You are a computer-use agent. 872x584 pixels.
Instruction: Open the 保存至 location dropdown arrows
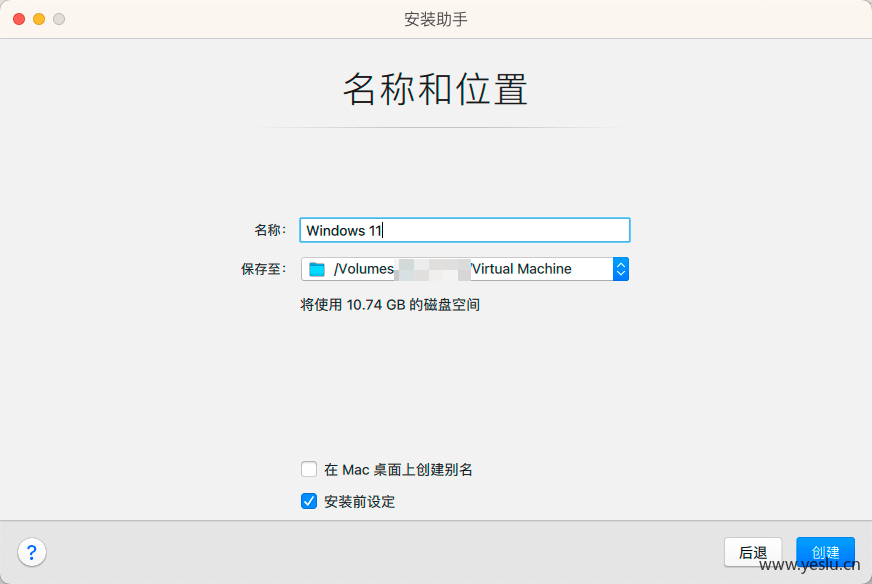tap(621, 269)
